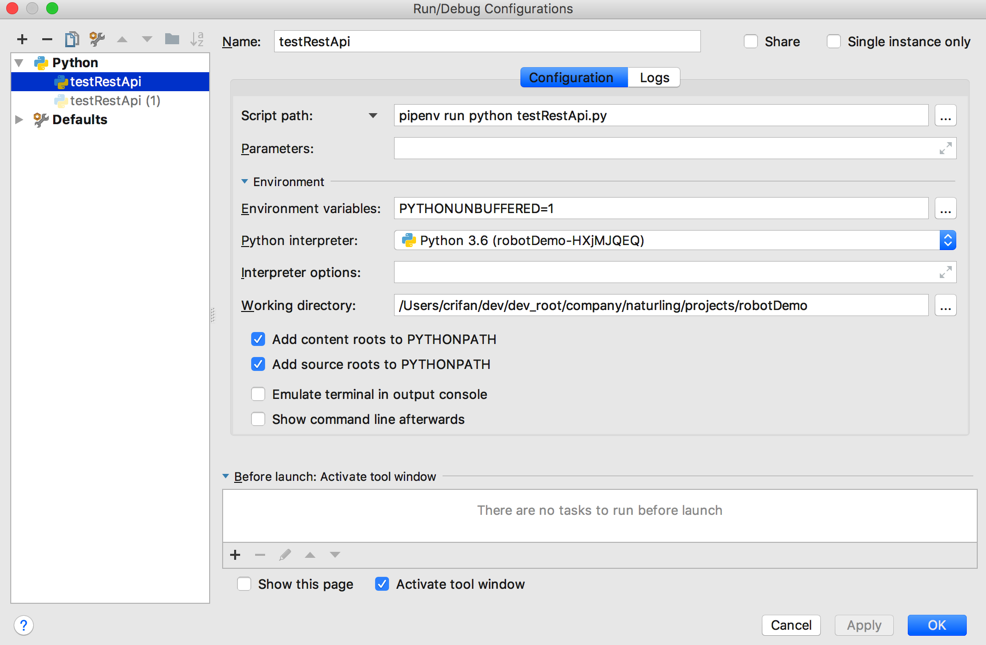Expand the Defaults tree node
The image size is (986, 645).
tap(19, 120)
